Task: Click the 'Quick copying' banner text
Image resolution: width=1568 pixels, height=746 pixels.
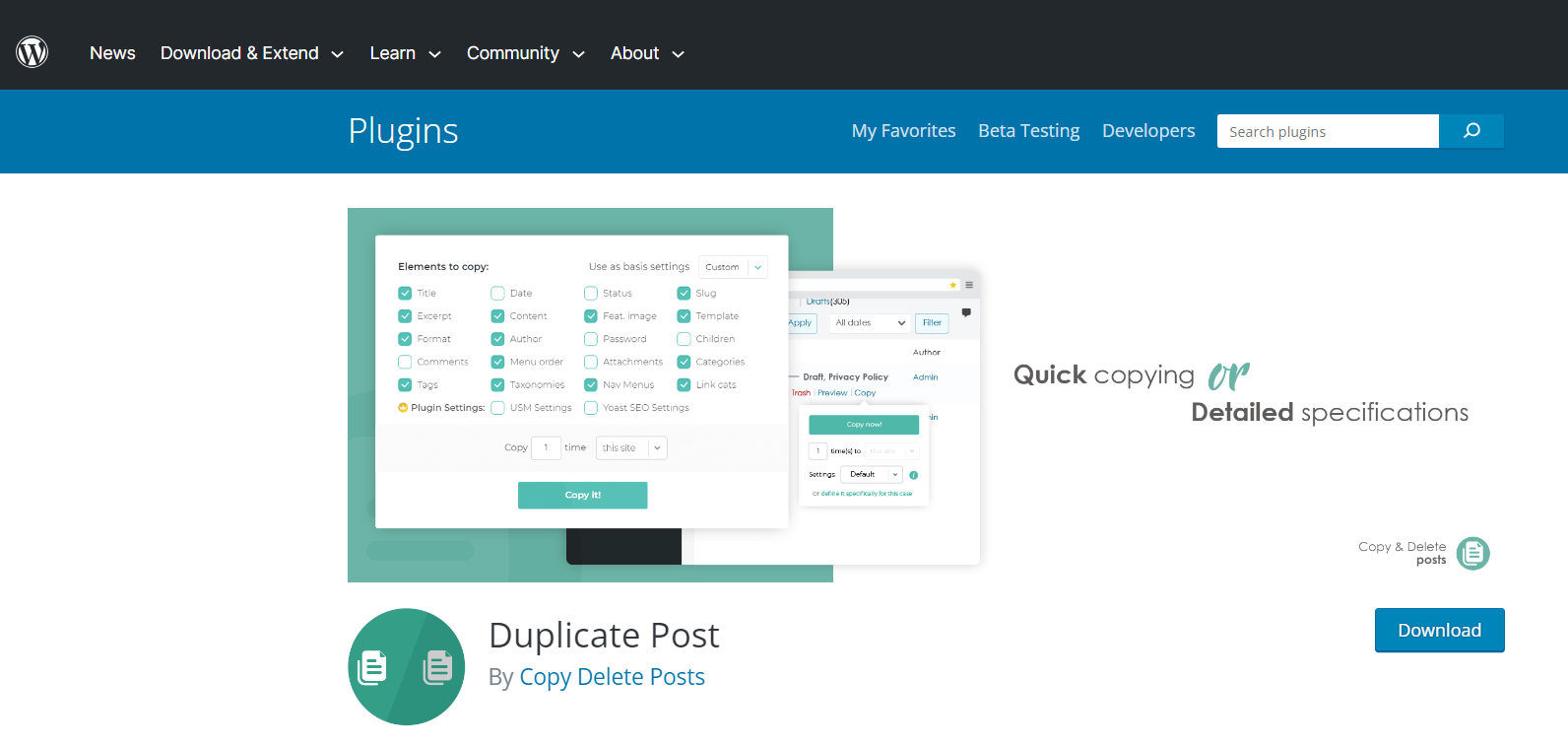Action: 1103,375
